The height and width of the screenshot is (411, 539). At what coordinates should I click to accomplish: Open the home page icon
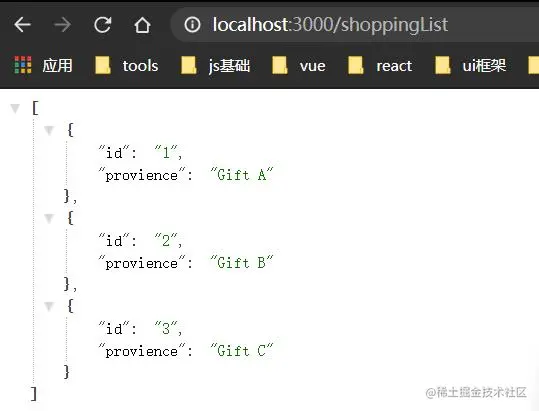pos(142,25)
